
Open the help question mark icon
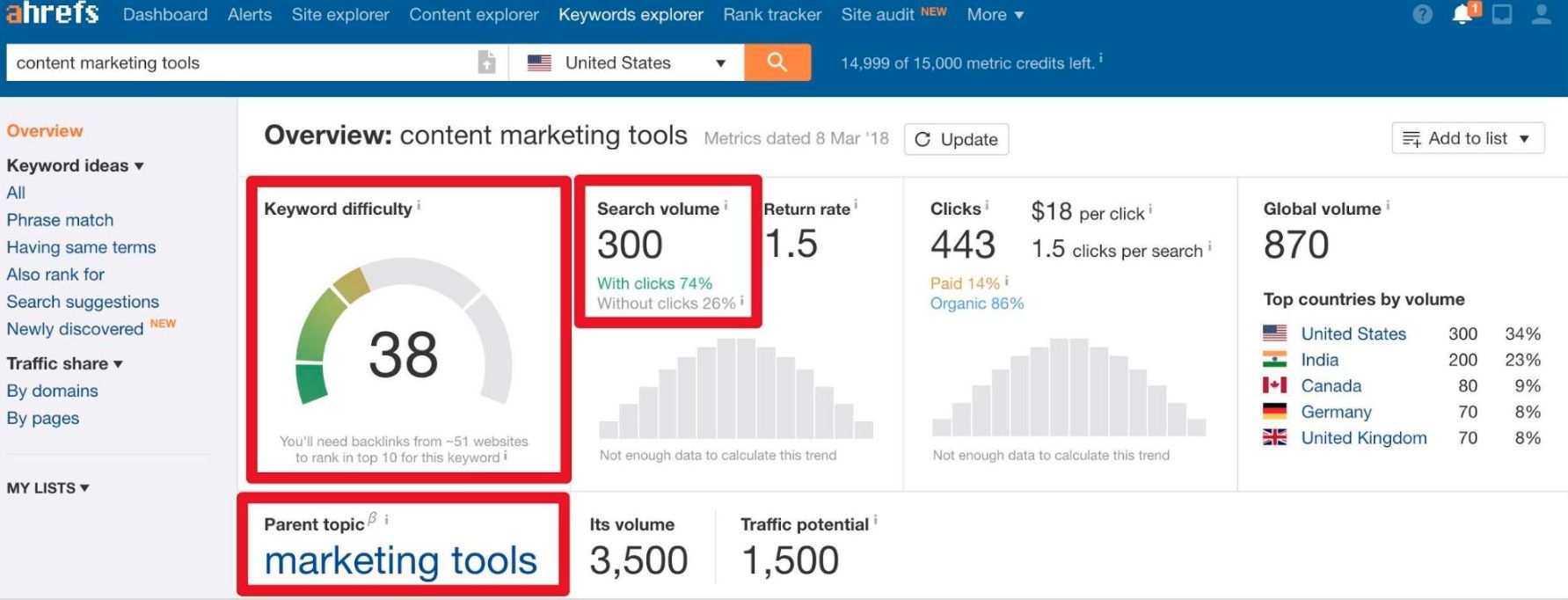point(1422,15)
